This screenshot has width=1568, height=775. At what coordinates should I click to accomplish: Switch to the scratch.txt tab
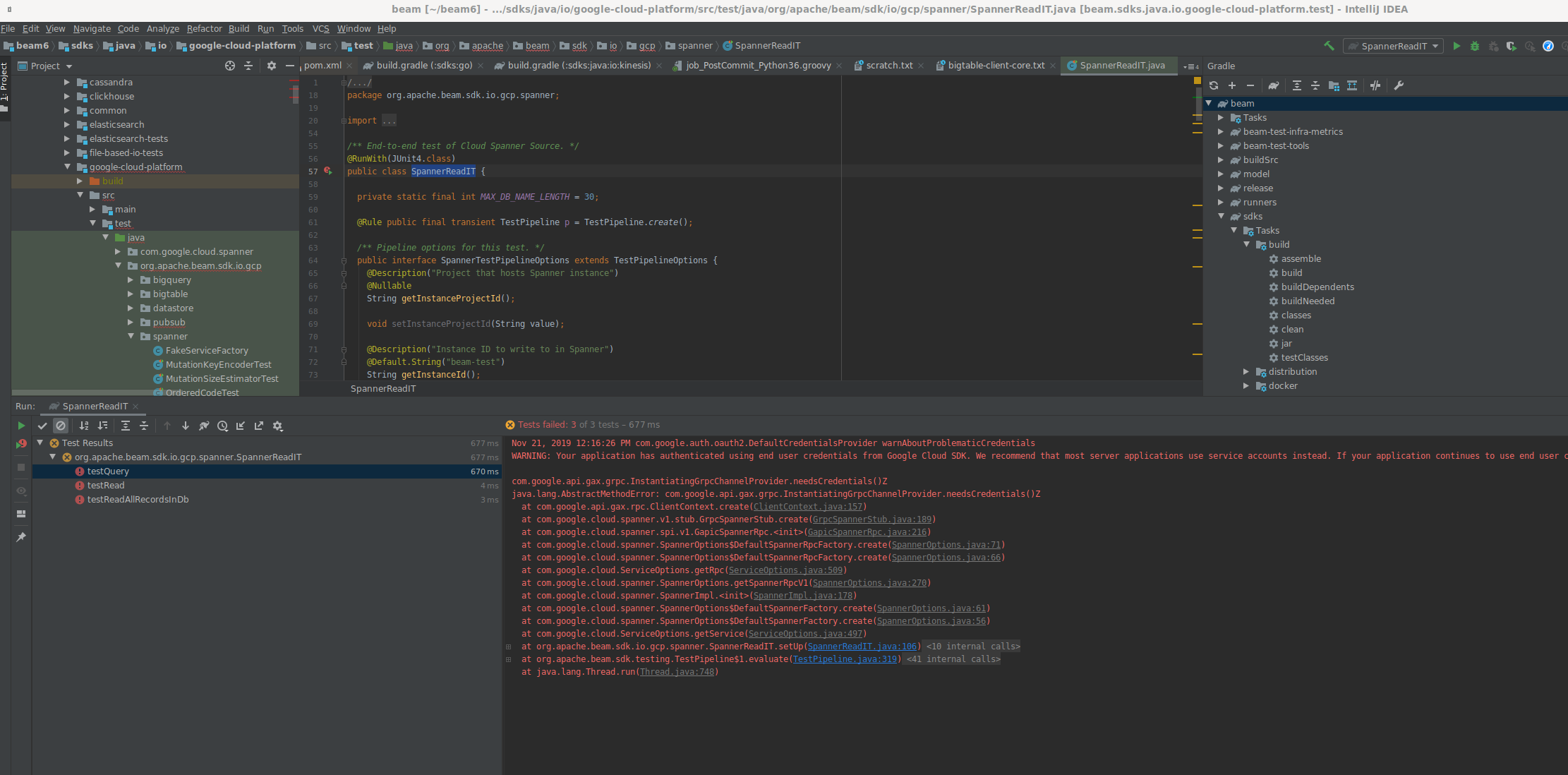pos(888,65)
